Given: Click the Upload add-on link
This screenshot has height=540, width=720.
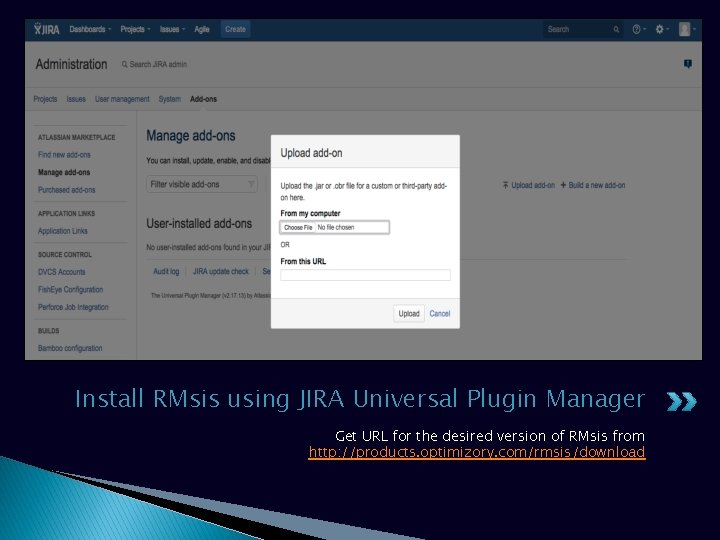Looking at the screenshot, I should point(529,185).
